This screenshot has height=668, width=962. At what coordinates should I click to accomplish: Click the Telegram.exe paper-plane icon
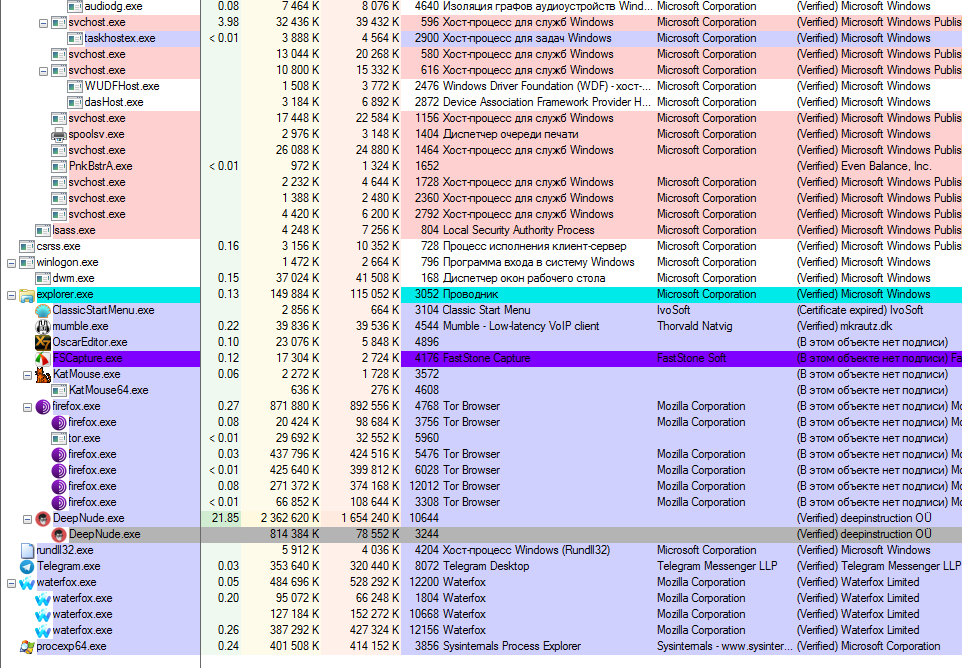point(27,566)
